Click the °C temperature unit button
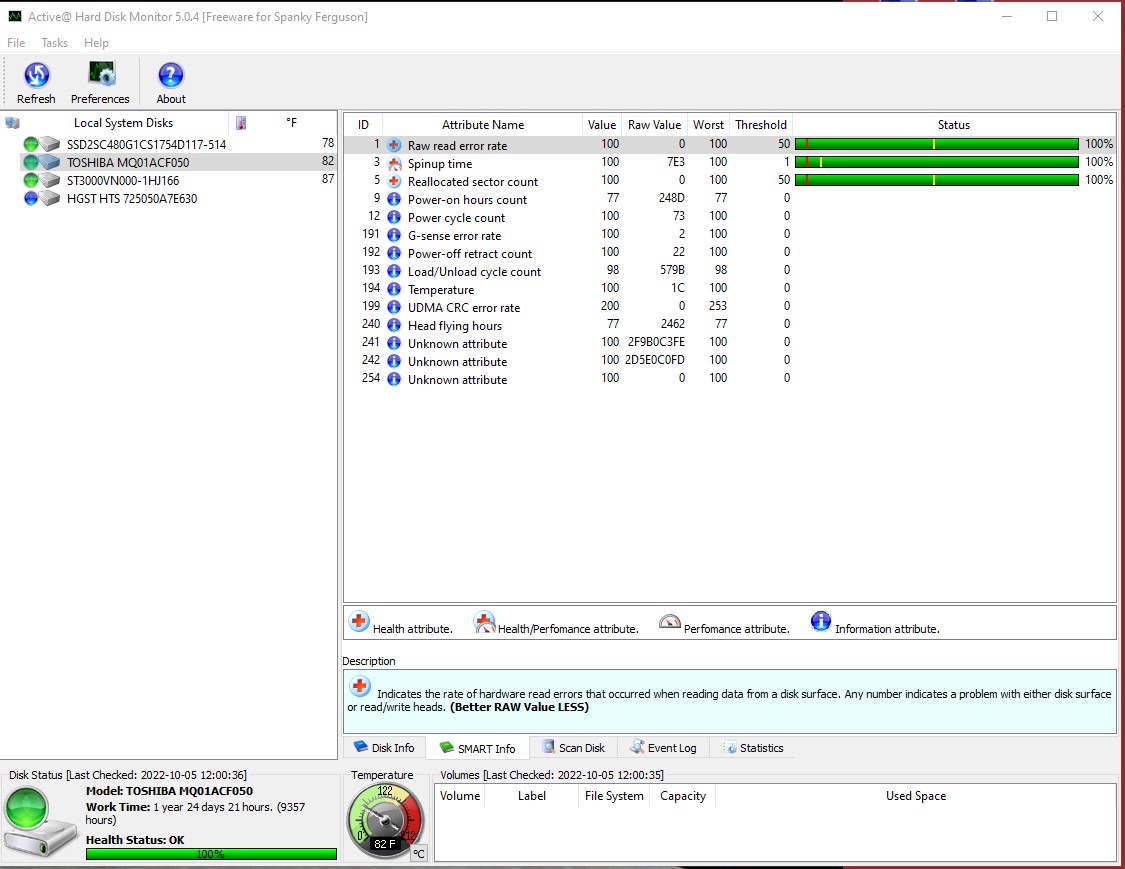The width and height of the screenshot is (1125, 869). pyautogui.click(x=420, y=853)
